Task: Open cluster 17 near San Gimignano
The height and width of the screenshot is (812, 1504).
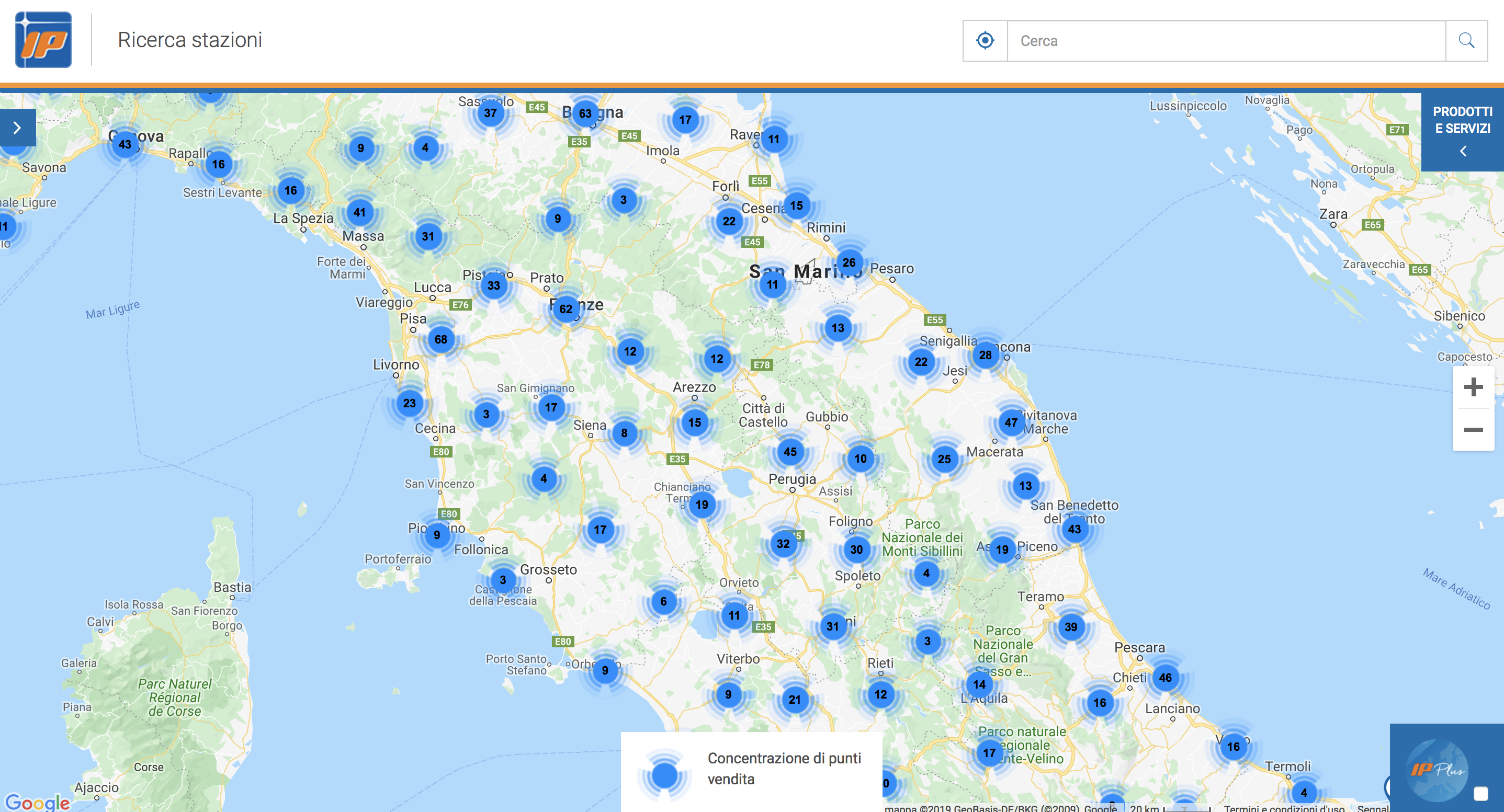Action: tap(551, 407)
